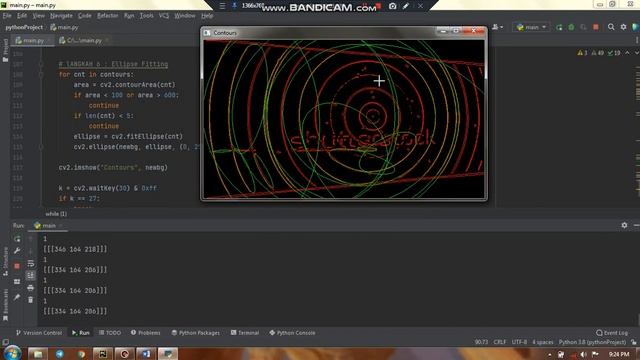Open TODO tool window

[x=110, y=333]
